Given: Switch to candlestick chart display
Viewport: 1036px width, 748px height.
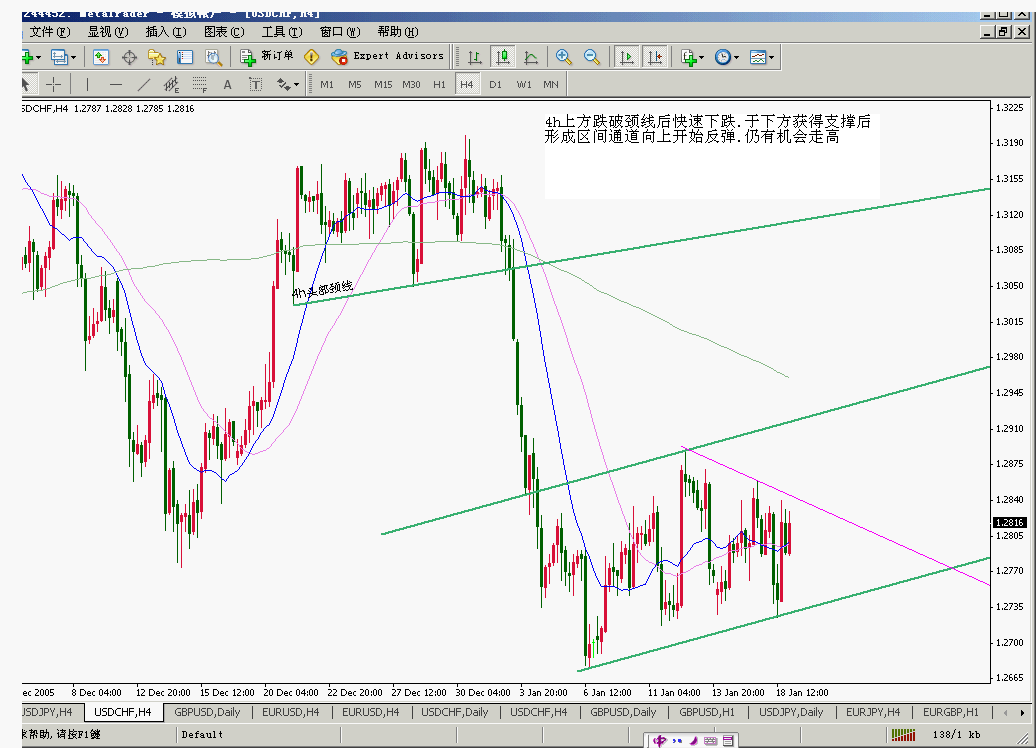Looking at the screenshot, I should [503, 57].
